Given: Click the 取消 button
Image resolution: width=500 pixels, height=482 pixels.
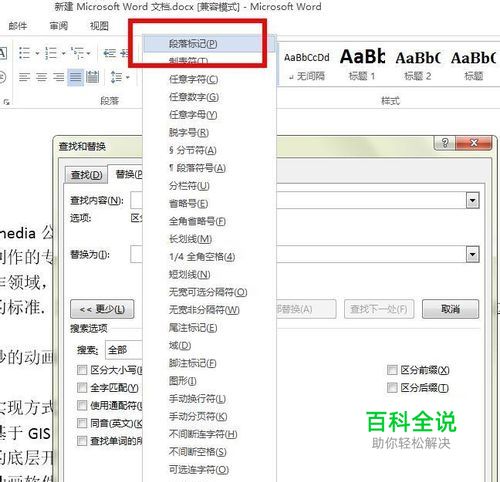Looking at the screenshot, I should click(450, 309).
